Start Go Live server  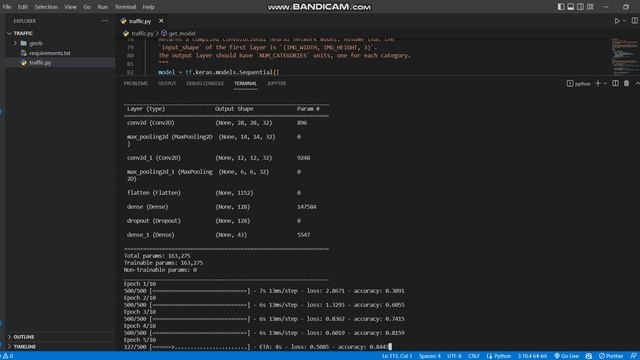566,356
